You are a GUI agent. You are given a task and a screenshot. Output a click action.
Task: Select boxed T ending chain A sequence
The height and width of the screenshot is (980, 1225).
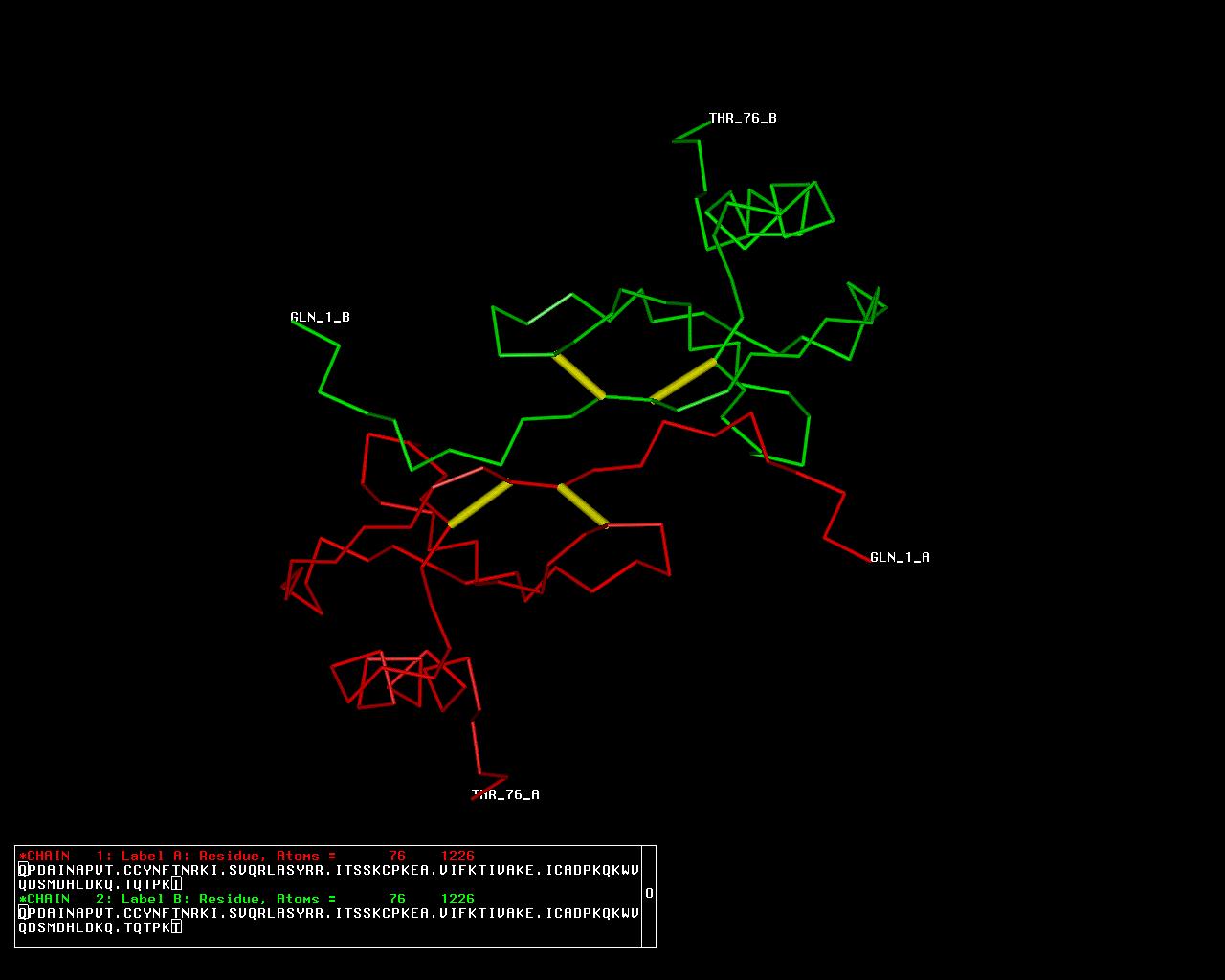177,884
